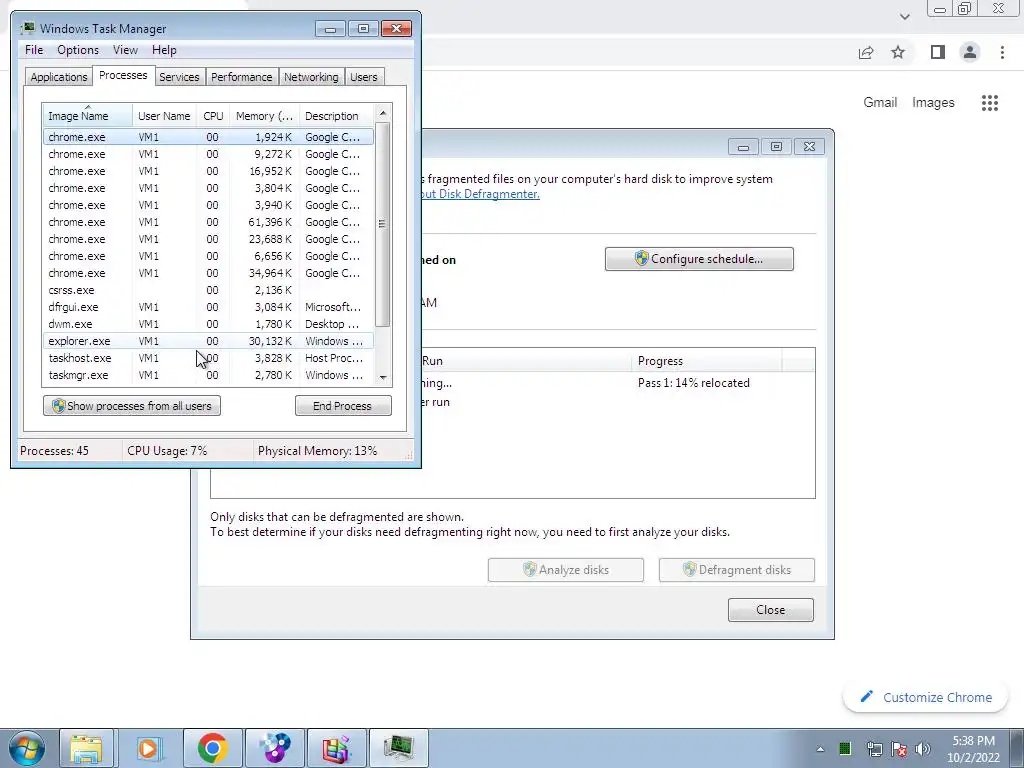Open Task Manager Help menu
The height and width of the screenshot is (768, 1024).
[164, 50]
